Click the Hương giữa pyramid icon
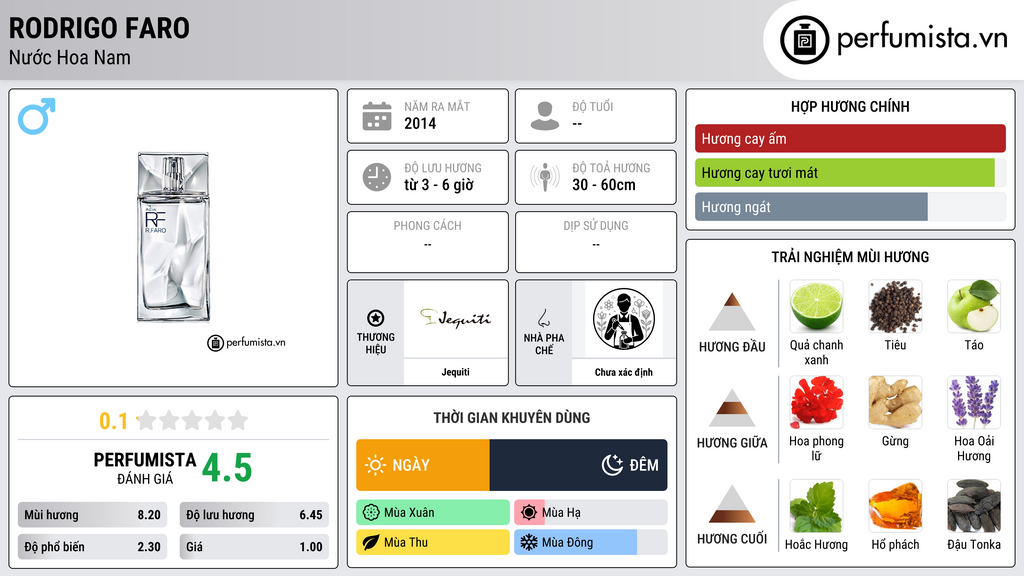1024x576 pixels. (x=732, y=408)
